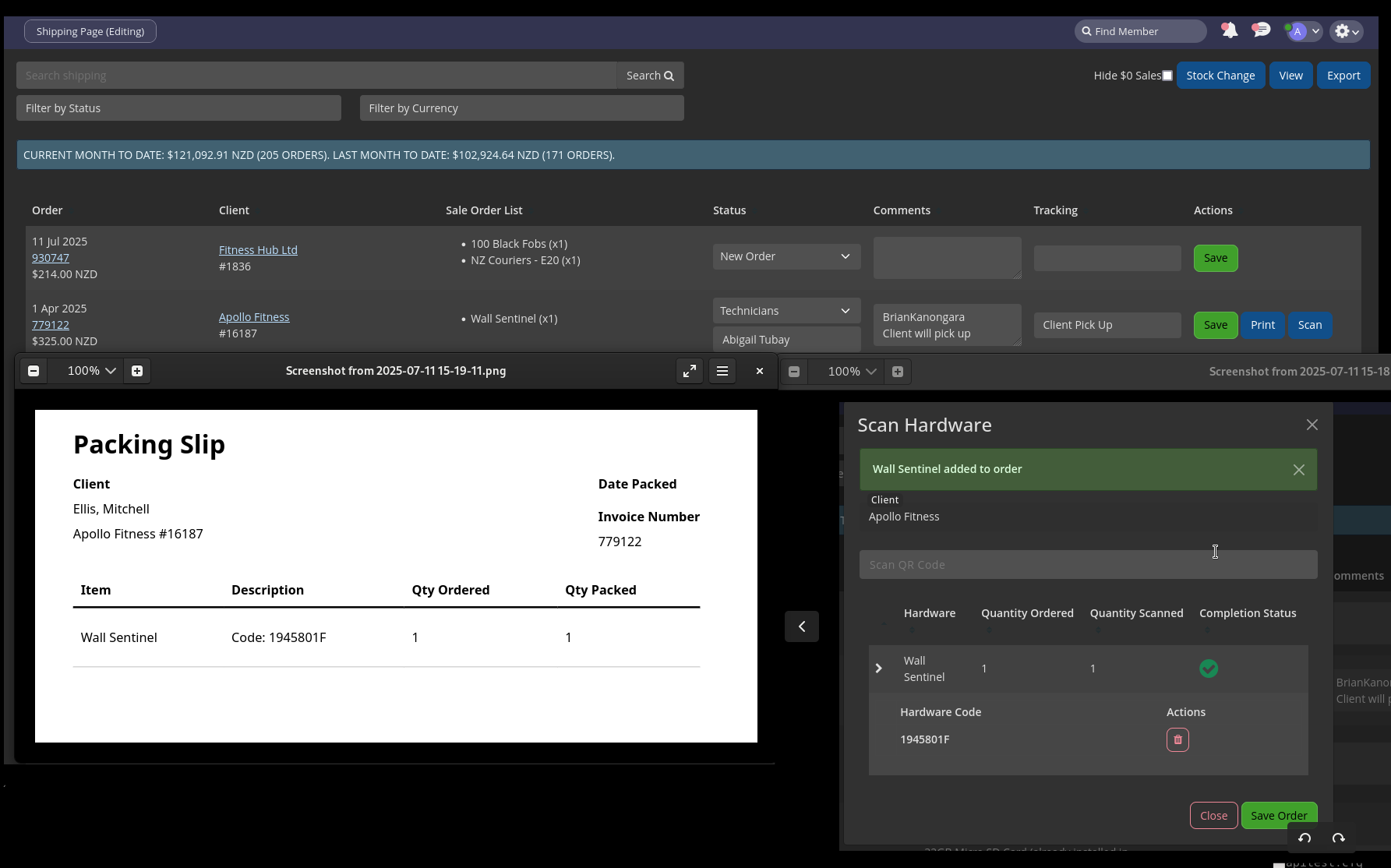This screenshot has height=868, width=1391.
Task: Open the settings gear menu
Action: [1346, 31]
